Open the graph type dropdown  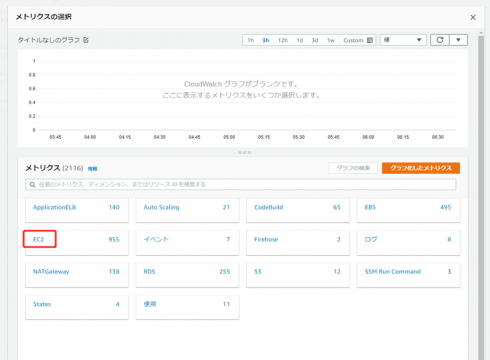(403, 40)
